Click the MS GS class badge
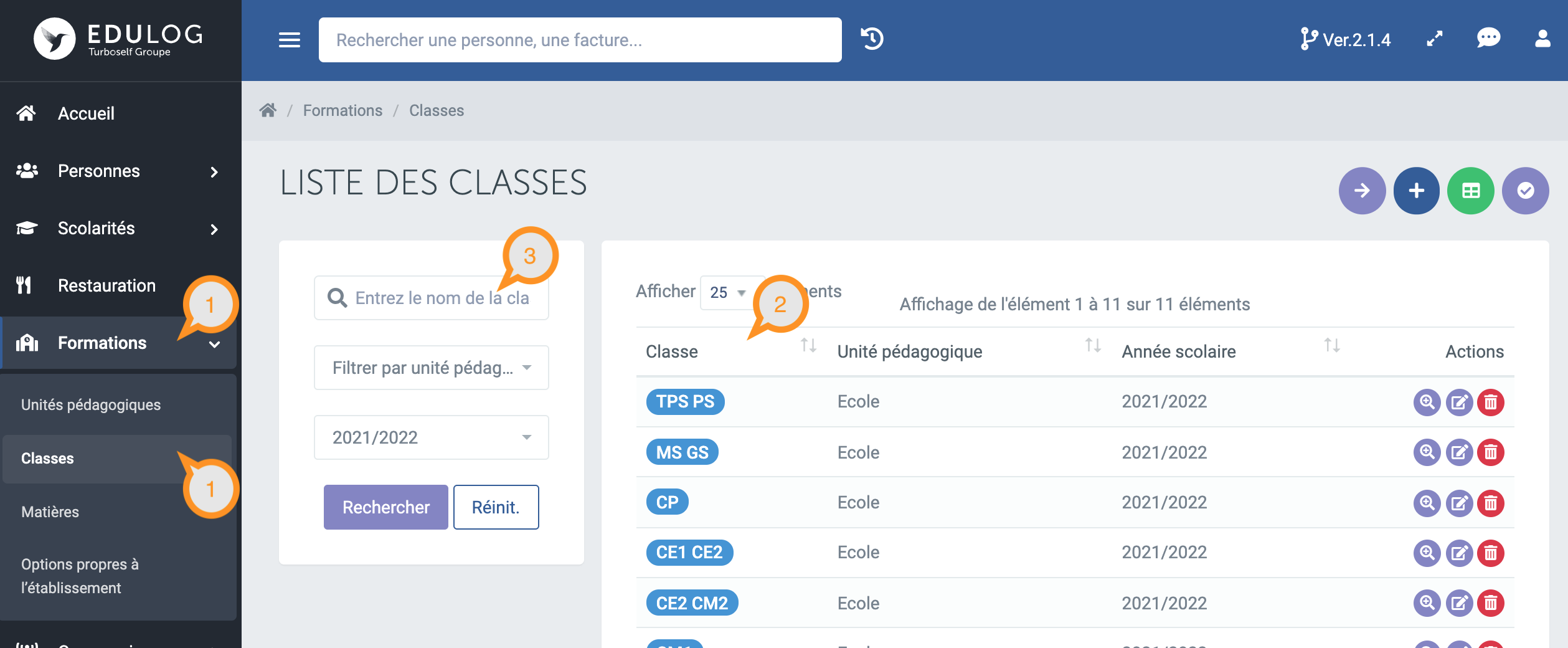The image size is (1568, 648). (682, 452)
